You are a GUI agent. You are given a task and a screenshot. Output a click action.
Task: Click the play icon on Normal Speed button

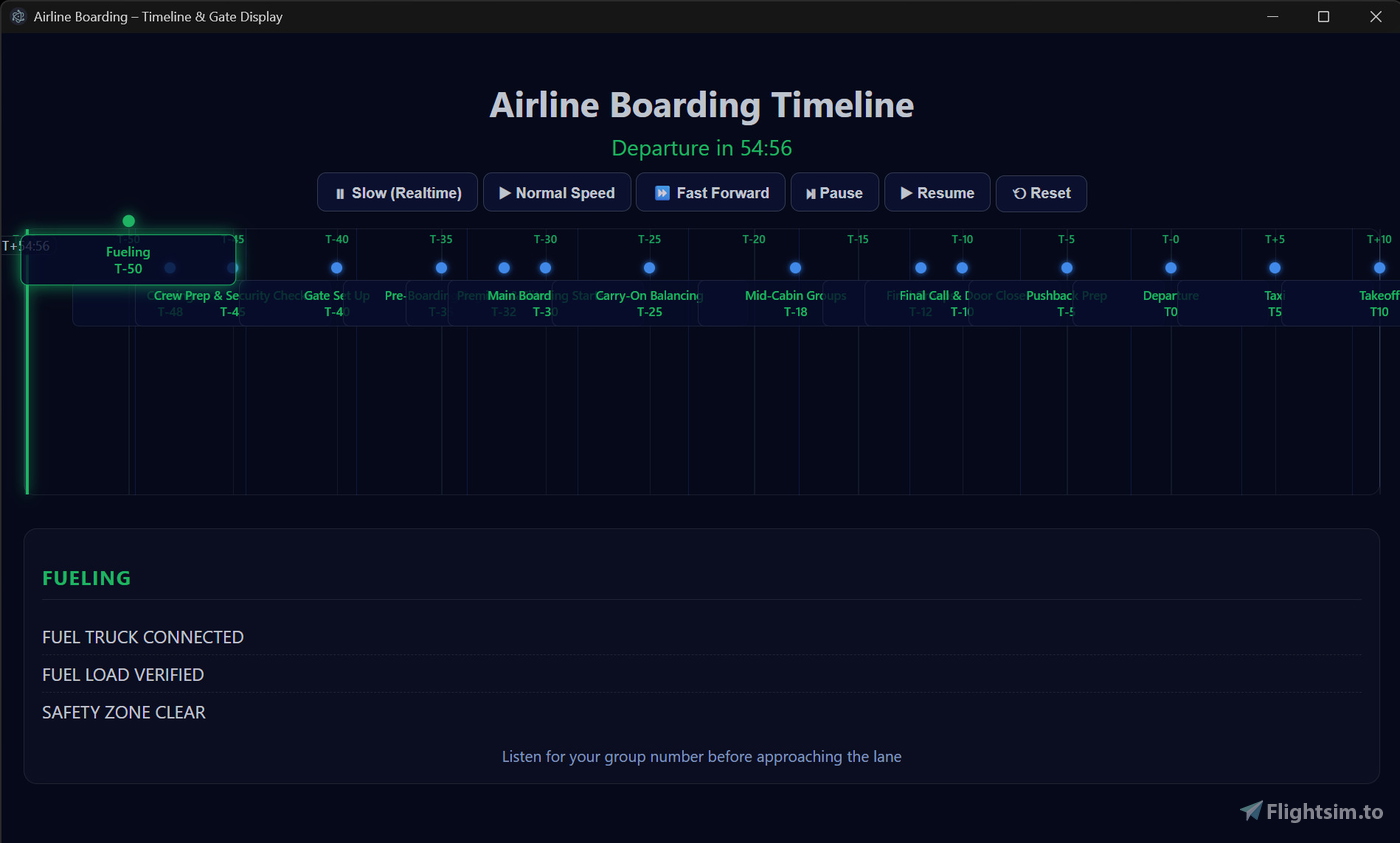502,192
